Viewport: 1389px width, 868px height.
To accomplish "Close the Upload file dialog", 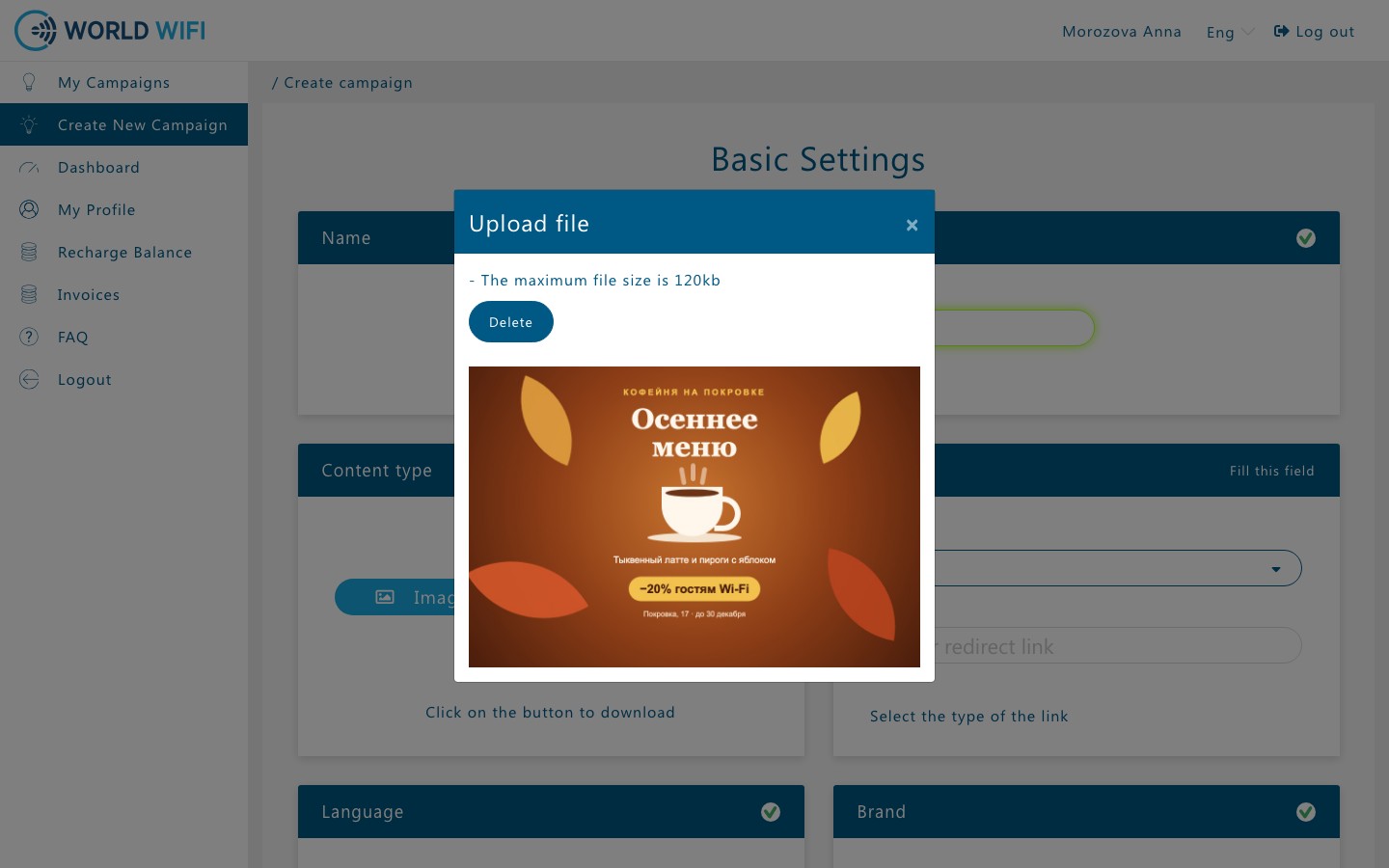I will pyautogui.click(x=912, y=225).
